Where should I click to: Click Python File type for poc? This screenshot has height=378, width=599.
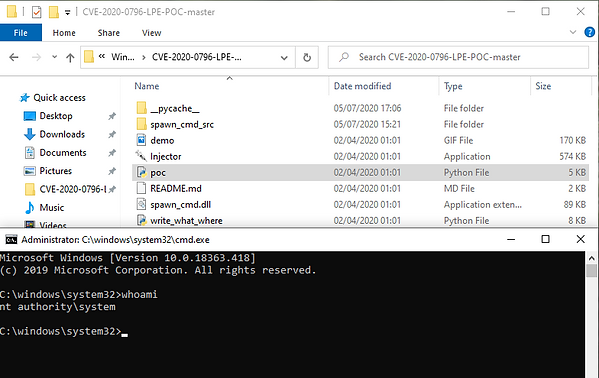coord(466,172)
